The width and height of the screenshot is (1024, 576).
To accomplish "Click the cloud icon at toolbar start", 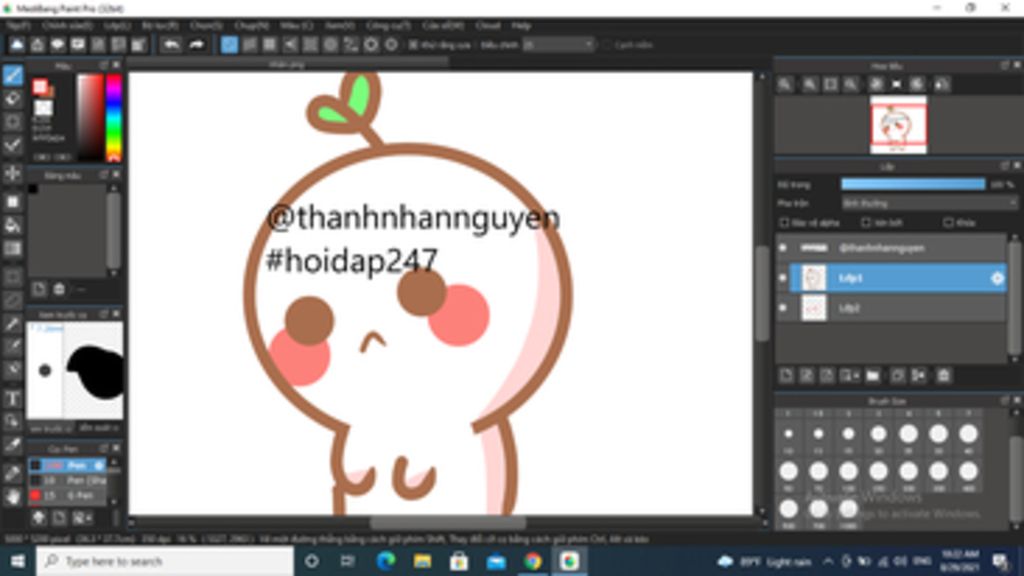I will [x=16, y=44].
